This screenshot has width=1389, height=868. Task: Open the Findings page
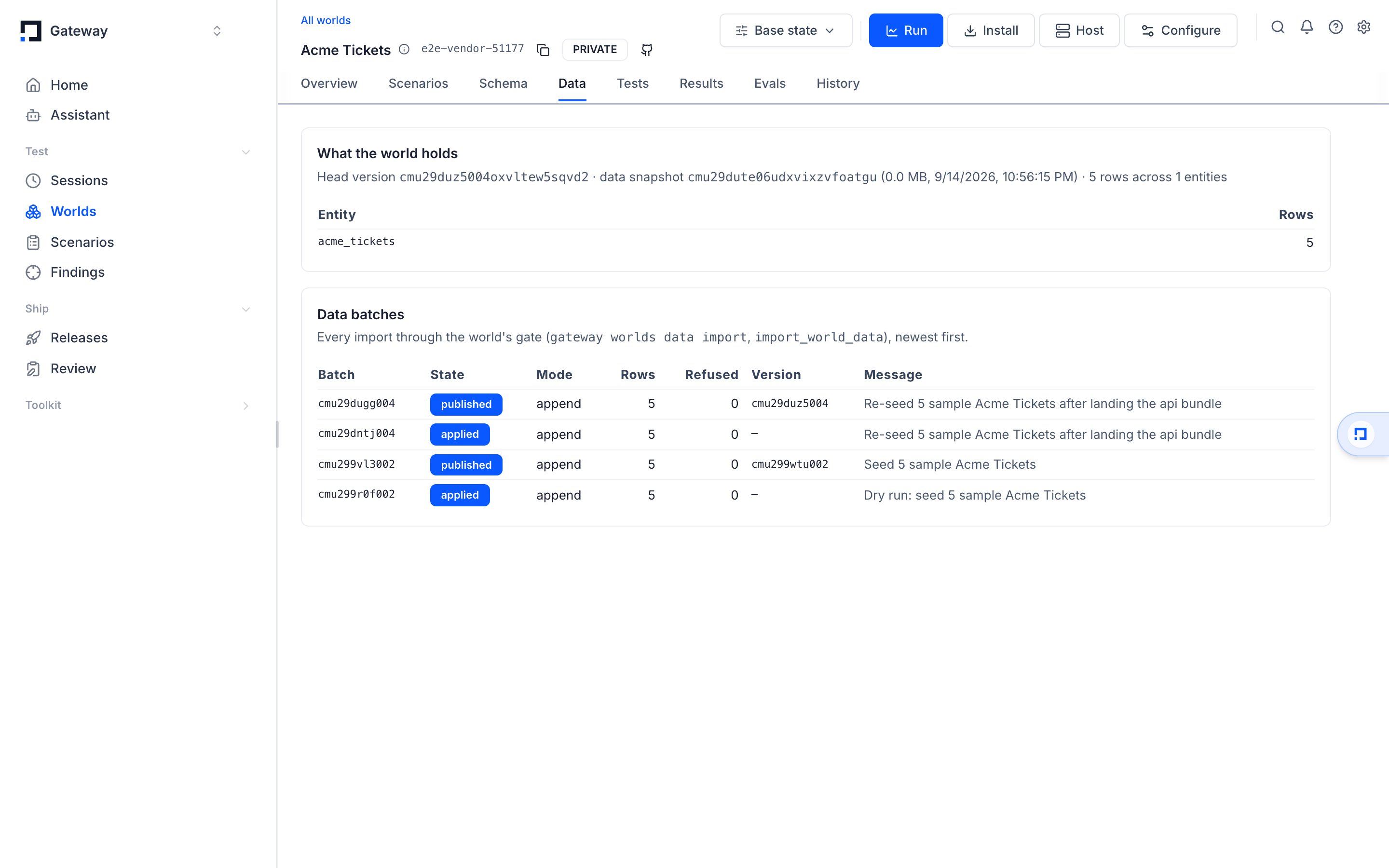(x=65, y=272)
